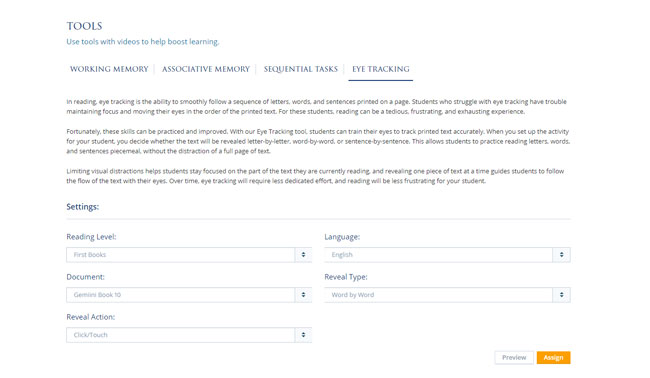Viewport: 650px width, 378px height.
Task: Click the Reading Level label
Action: click(x=91, y=237)
